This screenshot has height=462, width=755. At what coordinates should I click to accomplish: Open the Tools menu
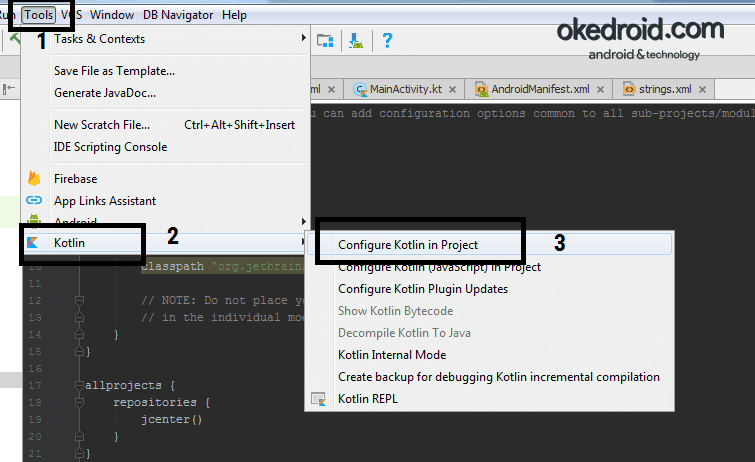pos(39,15)
